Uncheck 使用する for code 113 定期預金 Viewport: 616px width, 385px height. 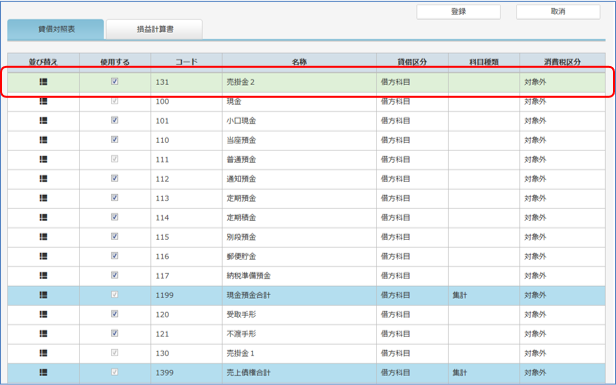coord(115,198)
